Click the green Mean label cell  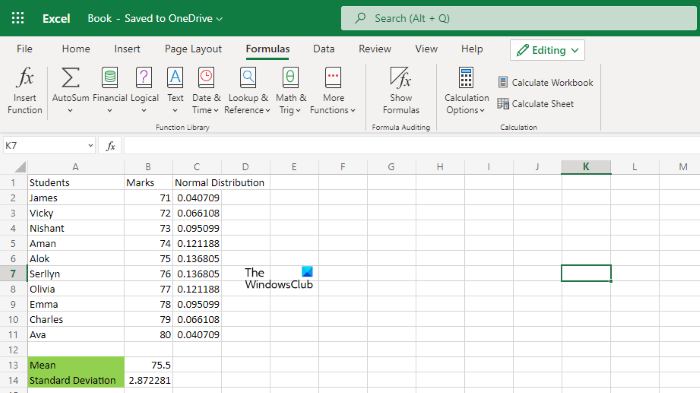(x=76, y=365)
